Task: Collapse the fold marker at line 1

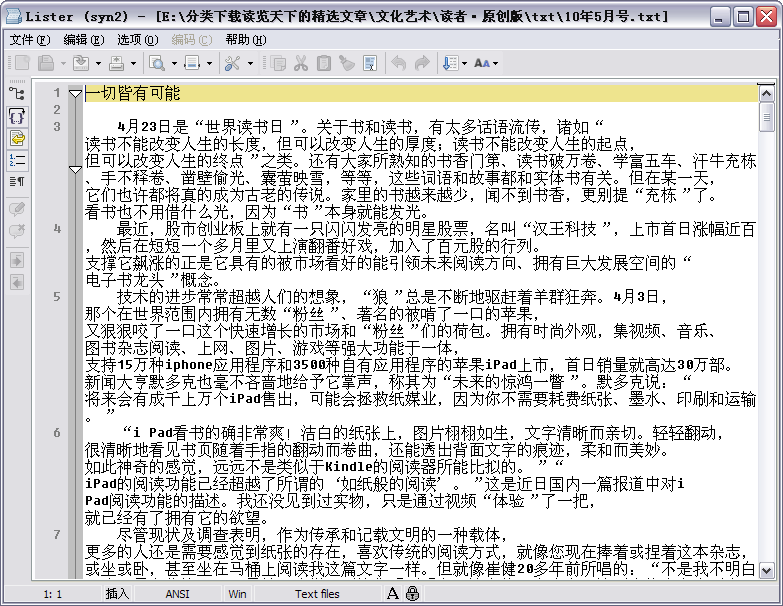Action: (x=75, y=93)
